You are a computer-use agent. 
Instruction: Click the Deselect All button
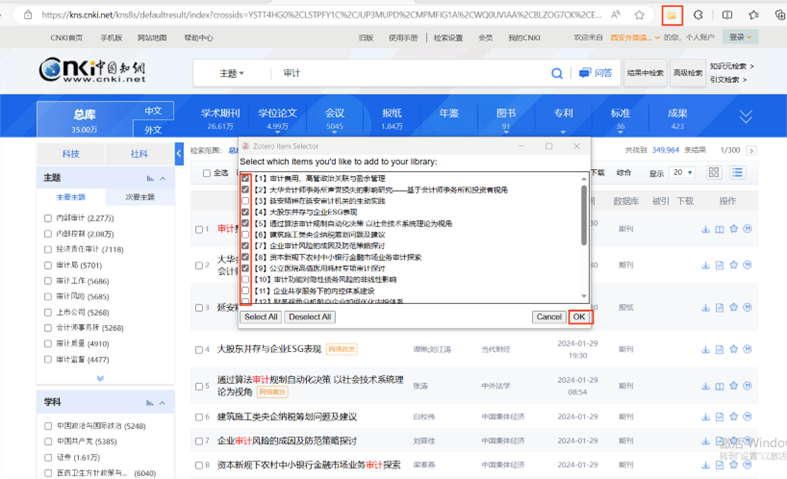click(310, 317)
